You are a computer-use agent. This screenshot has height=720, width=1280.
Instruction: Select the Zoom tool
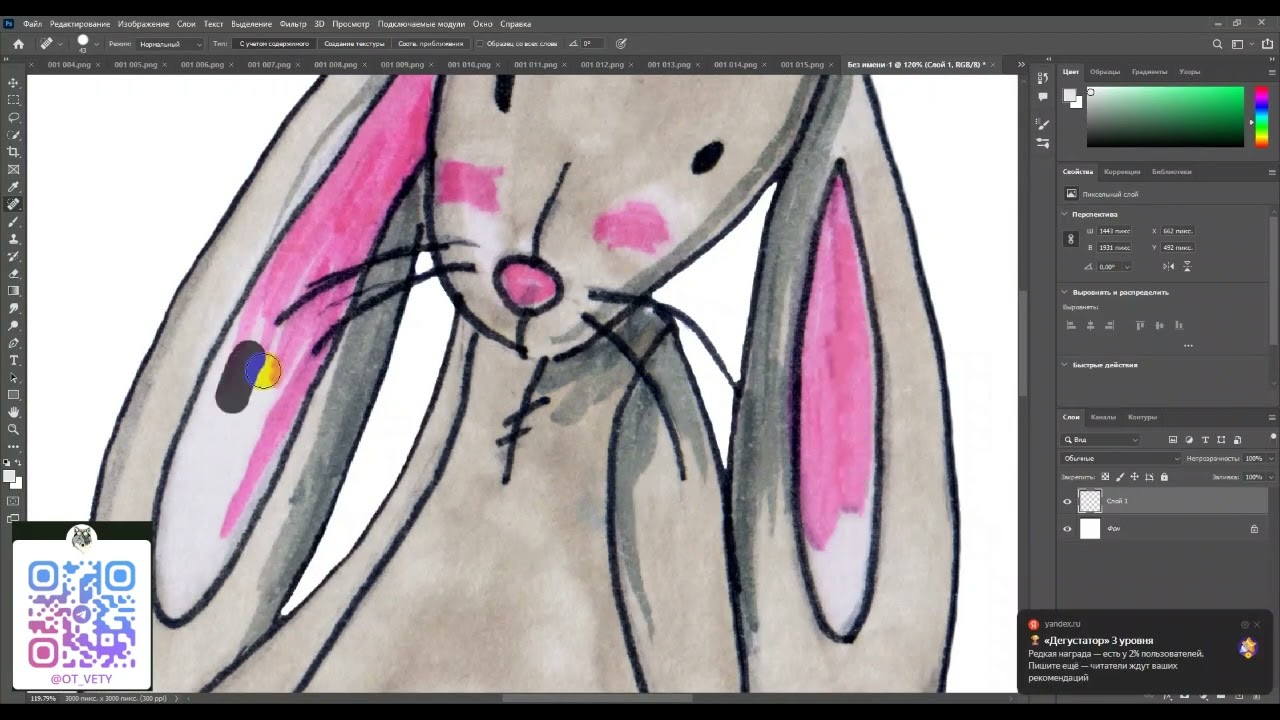click(13, 429)
